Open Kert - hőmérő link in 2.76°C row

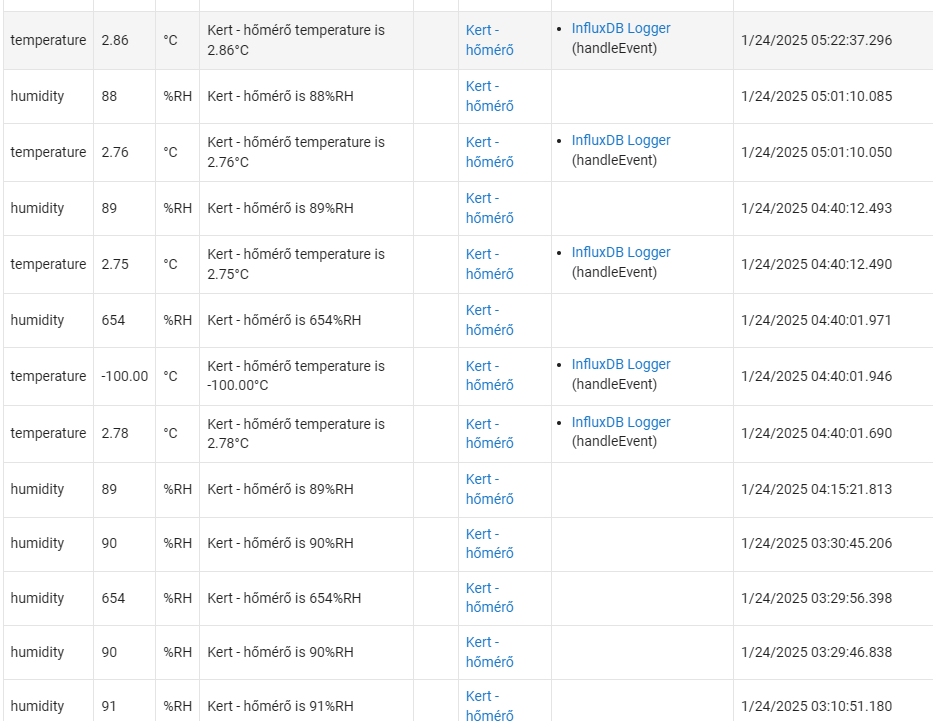click(489, 152)
